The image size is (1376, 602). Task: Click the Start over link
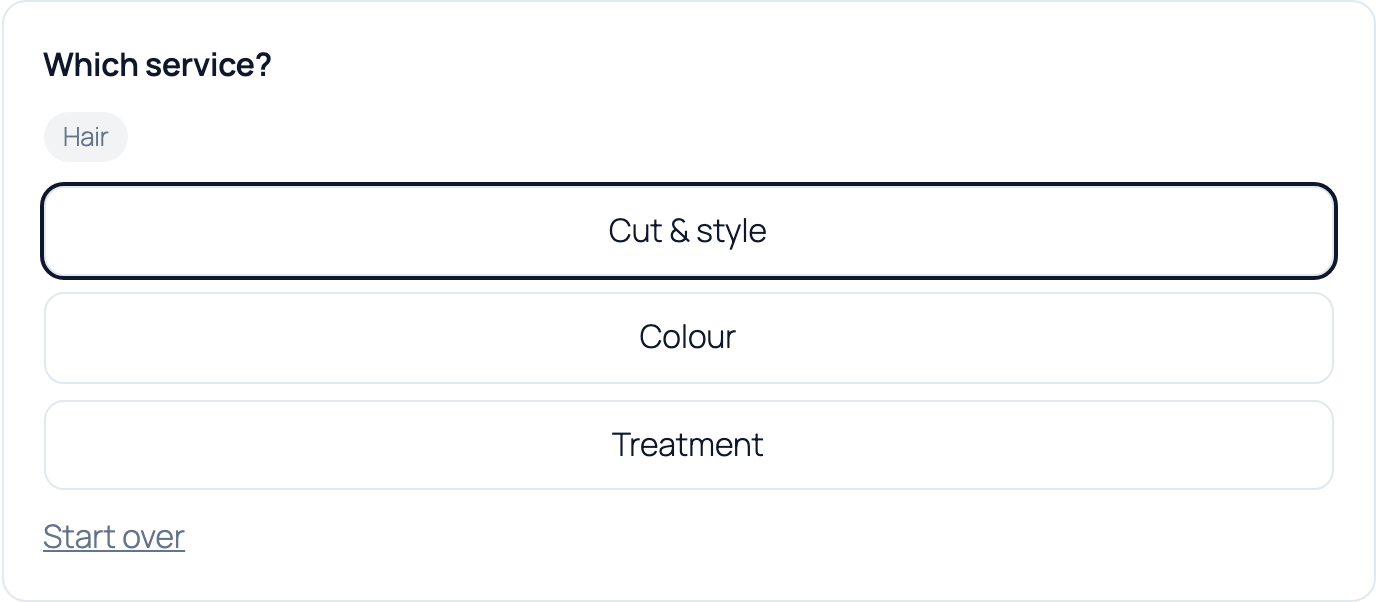pyautogui.click(x=114, y=537)
